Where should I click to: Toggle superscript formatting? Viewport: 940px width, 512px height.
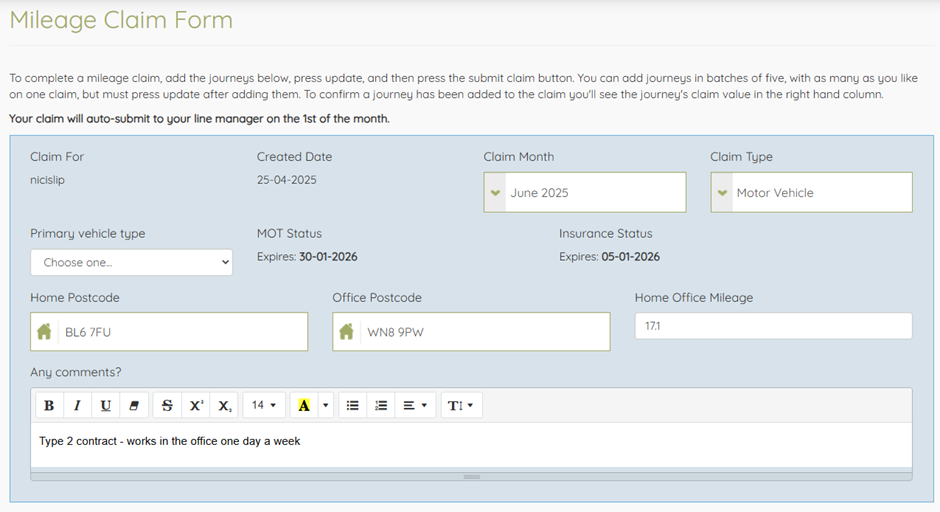tap(196, 405)
